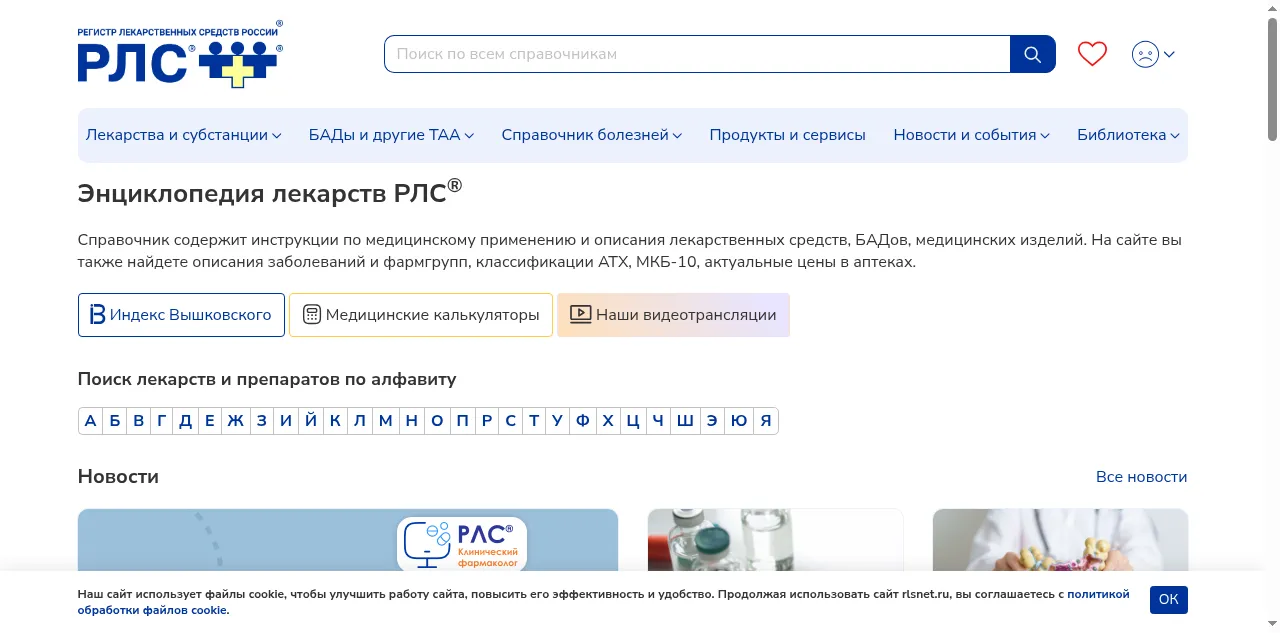The image size is (1280, 633).
Task: Select letter Ц in alphabet search
Action: coord(632,421)
